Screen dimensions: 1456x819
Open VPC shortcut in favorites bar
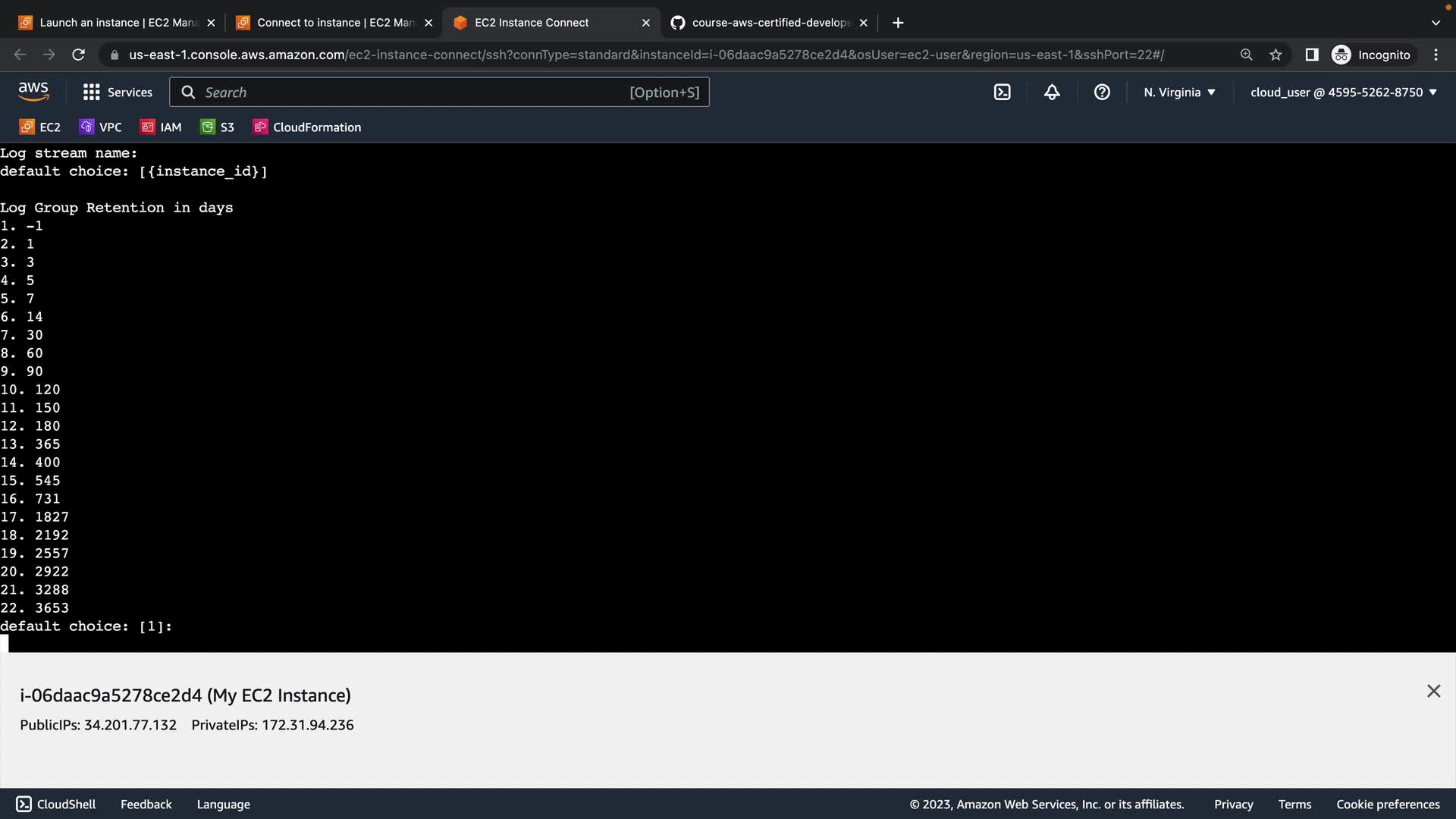coord(101,127)
